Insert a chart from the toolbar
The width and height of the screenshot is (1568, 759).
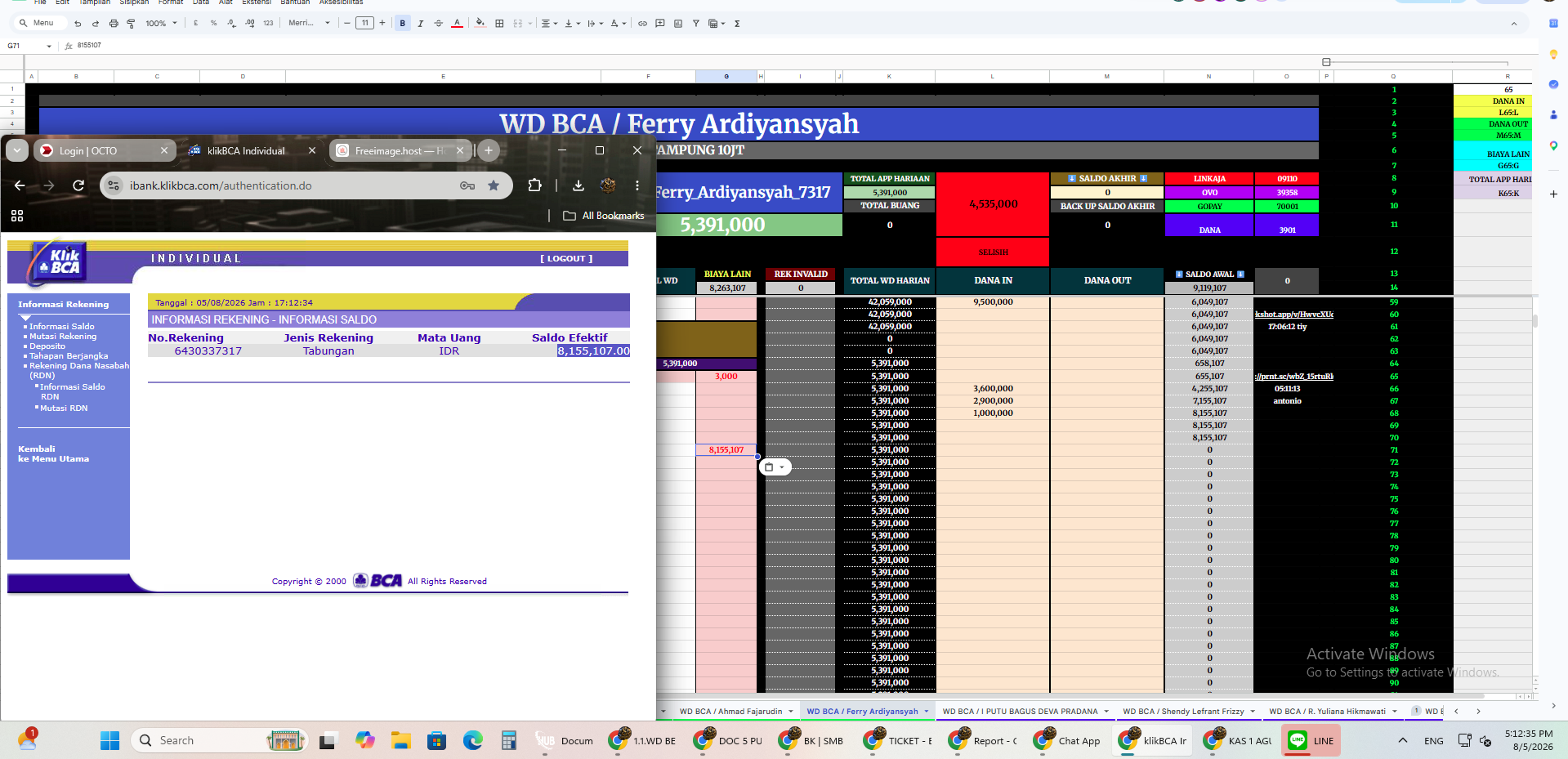pos(678,24)
